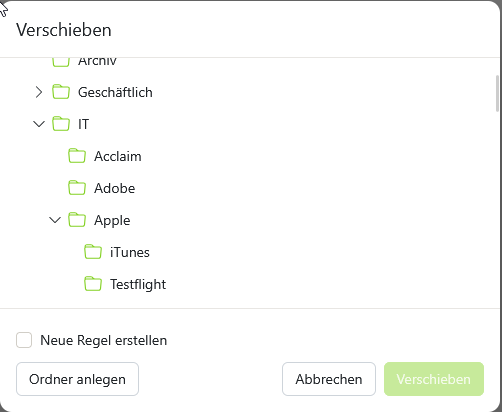Click the Adobe folder icon
This screenshot has height=412, width=502.
(77, 188)
